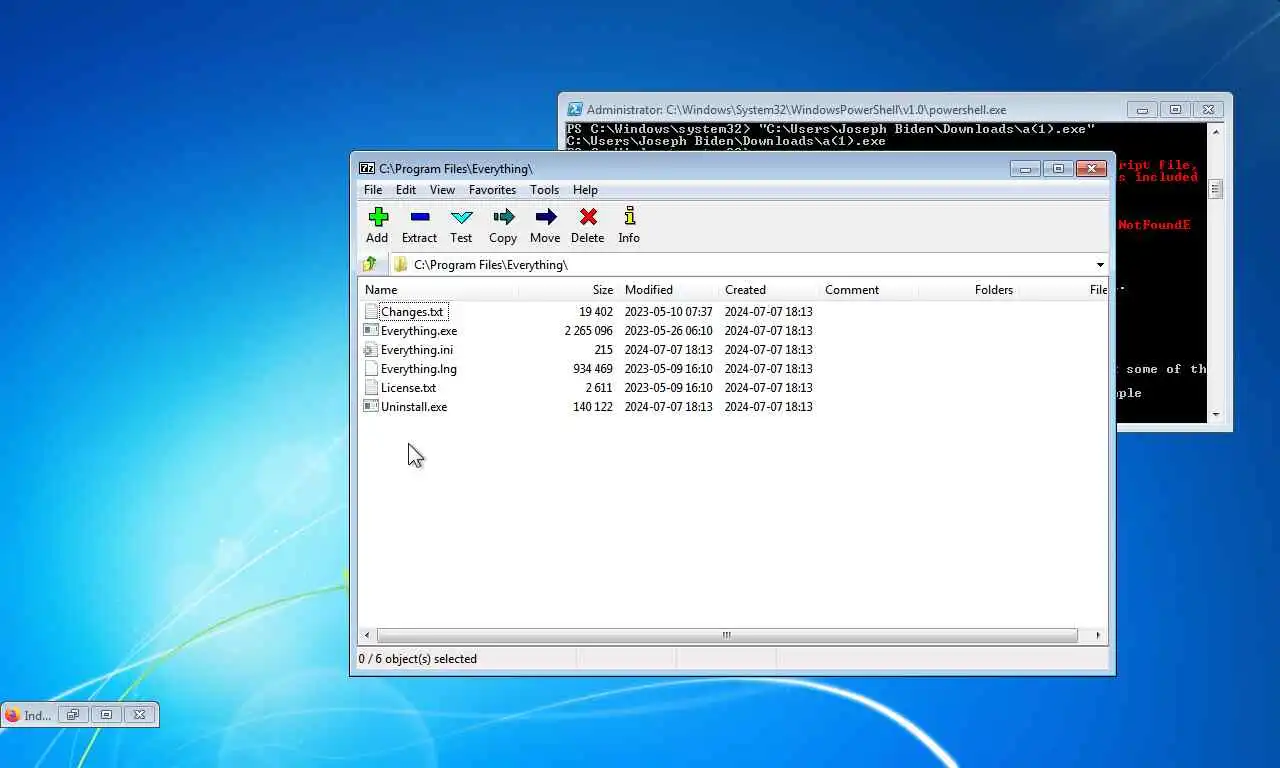Click the Everything.ini file icon
The image size is (1280, 768).
tap(371, 349)
